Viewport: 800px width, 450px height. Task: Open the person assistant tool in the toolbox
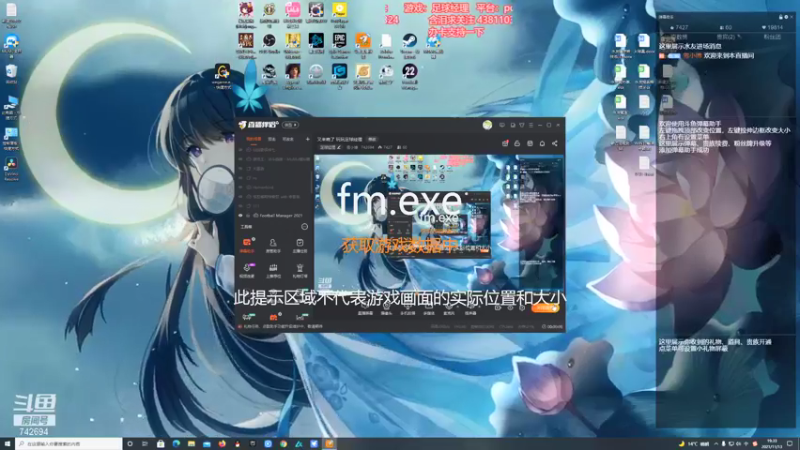click(273, 245)
